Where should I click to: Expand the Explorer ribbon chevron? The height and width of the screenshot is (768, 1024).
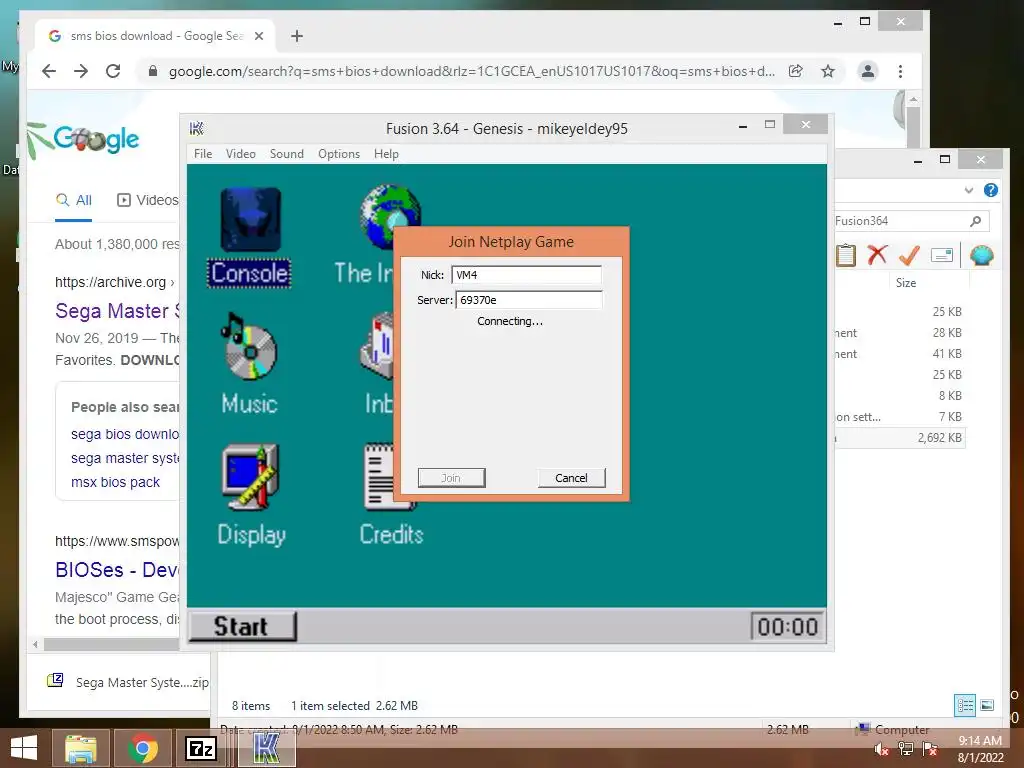969,190
